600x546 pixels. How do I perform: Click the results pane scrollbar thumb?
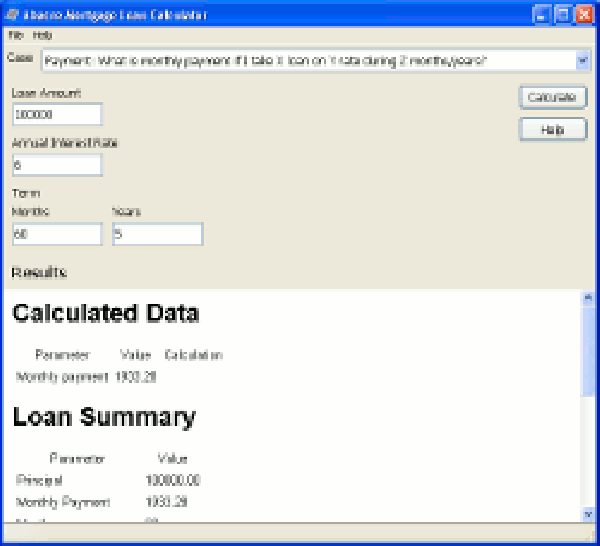[588, 351]
